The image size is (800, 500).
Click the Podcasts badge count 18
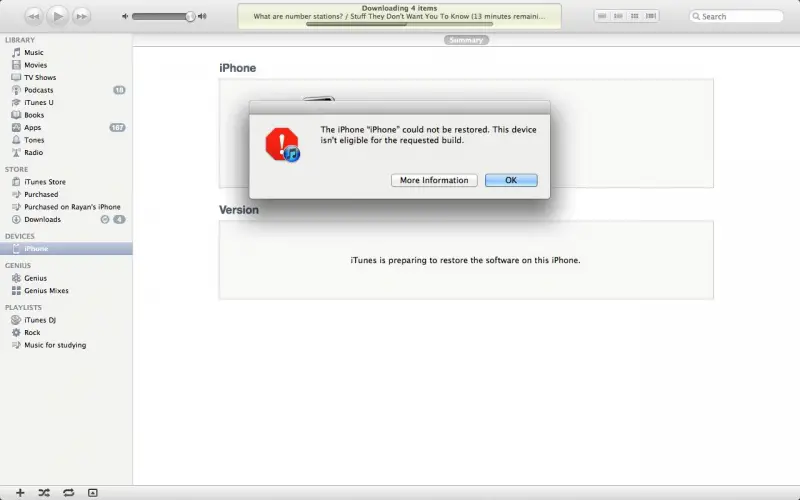tap(119, 90)
